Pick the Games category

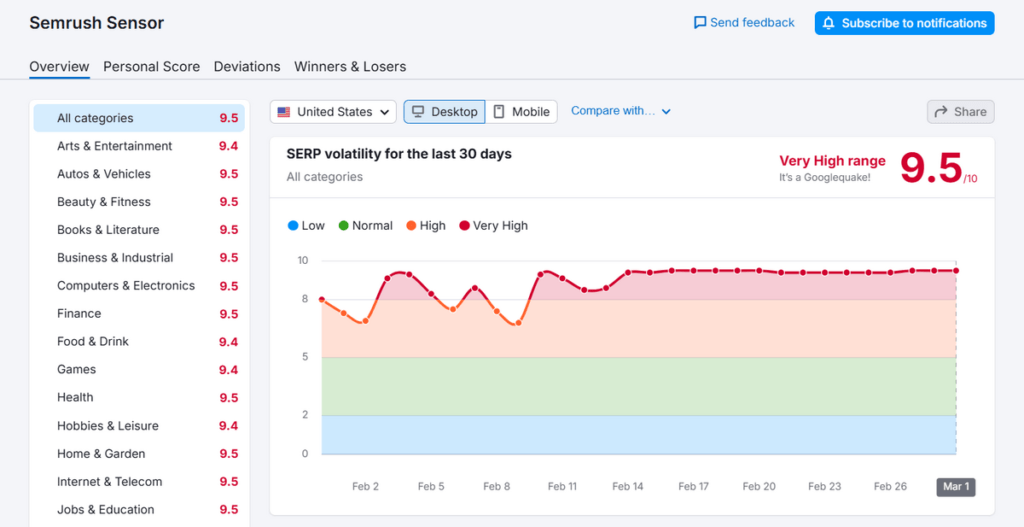(139, 370)
